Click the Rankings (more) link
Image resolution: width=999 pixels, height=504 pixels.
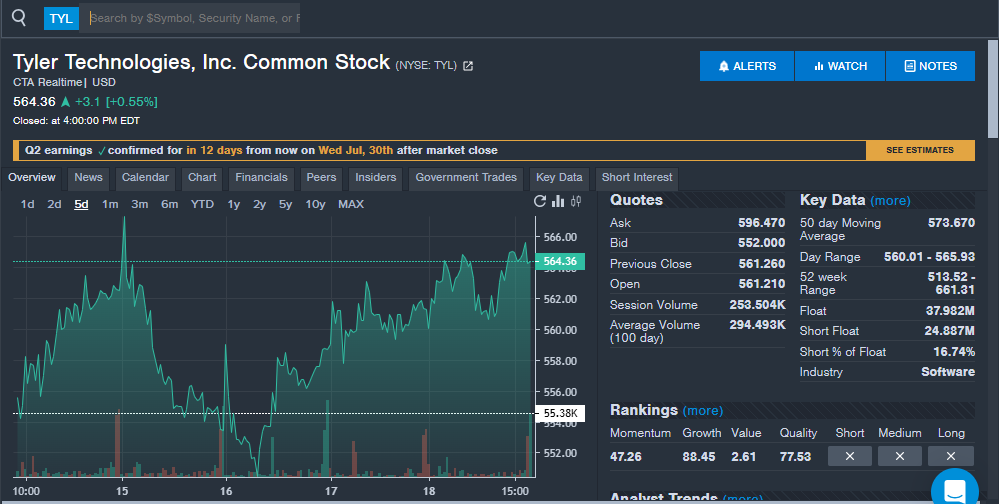tap(703, 410)
